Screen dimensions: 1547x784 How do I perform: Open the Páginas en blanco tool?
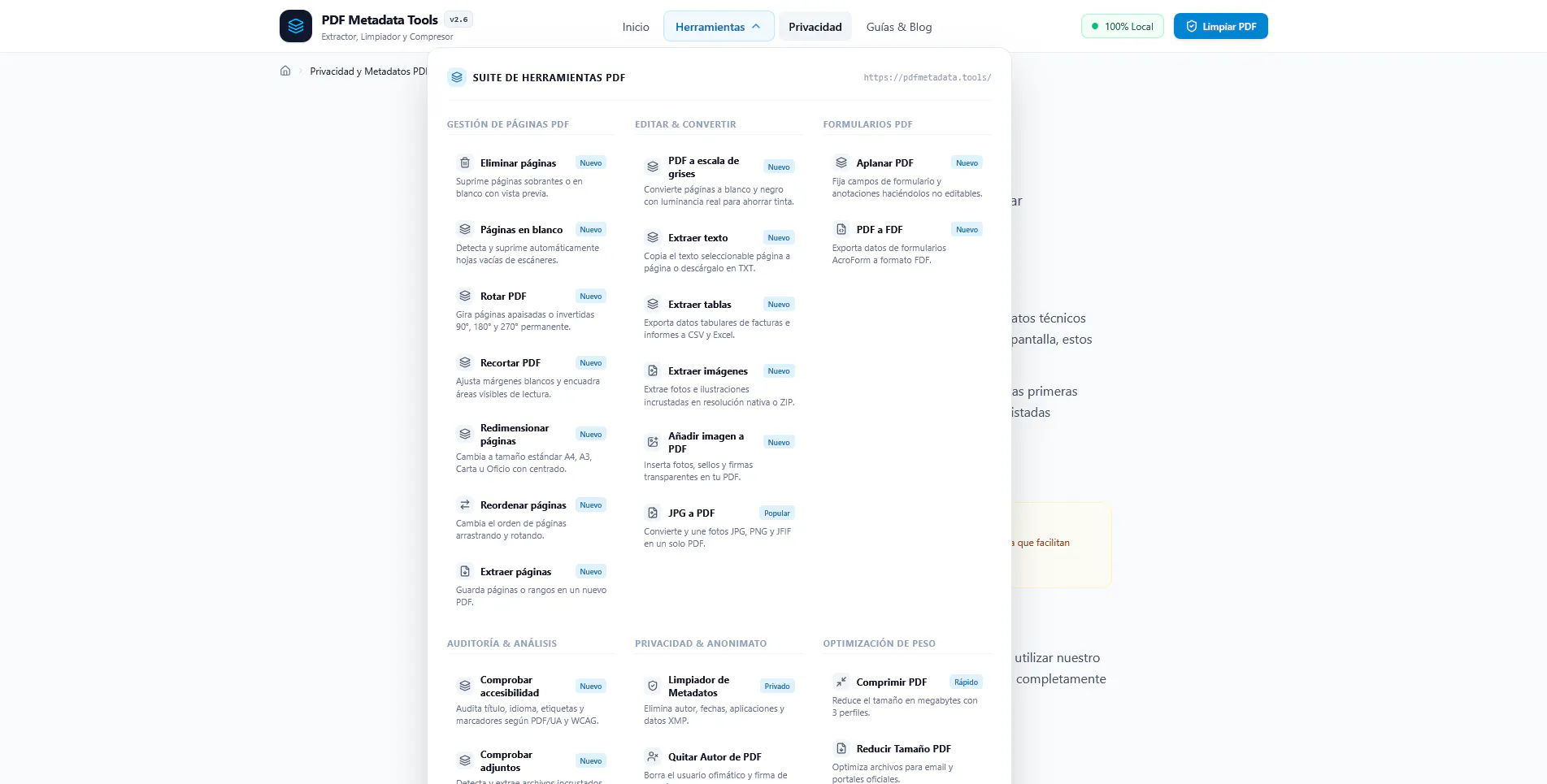[531, 244]
